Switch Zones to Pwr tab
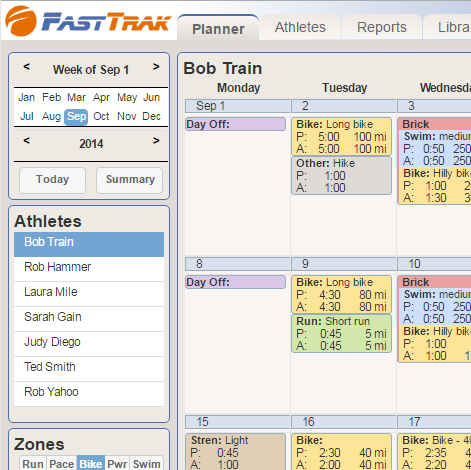The width and height of the screenshot is (471, 470). [x=117, y=463]
